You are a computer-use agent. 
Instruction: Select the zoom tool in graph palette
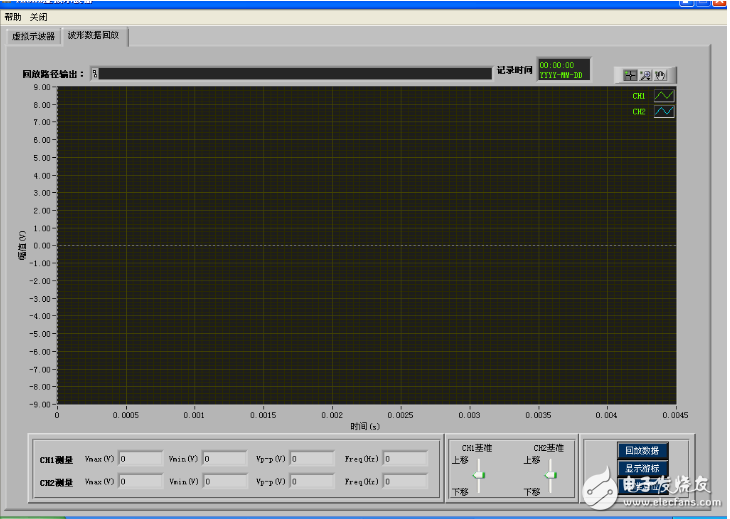click(x=646, y=75)
